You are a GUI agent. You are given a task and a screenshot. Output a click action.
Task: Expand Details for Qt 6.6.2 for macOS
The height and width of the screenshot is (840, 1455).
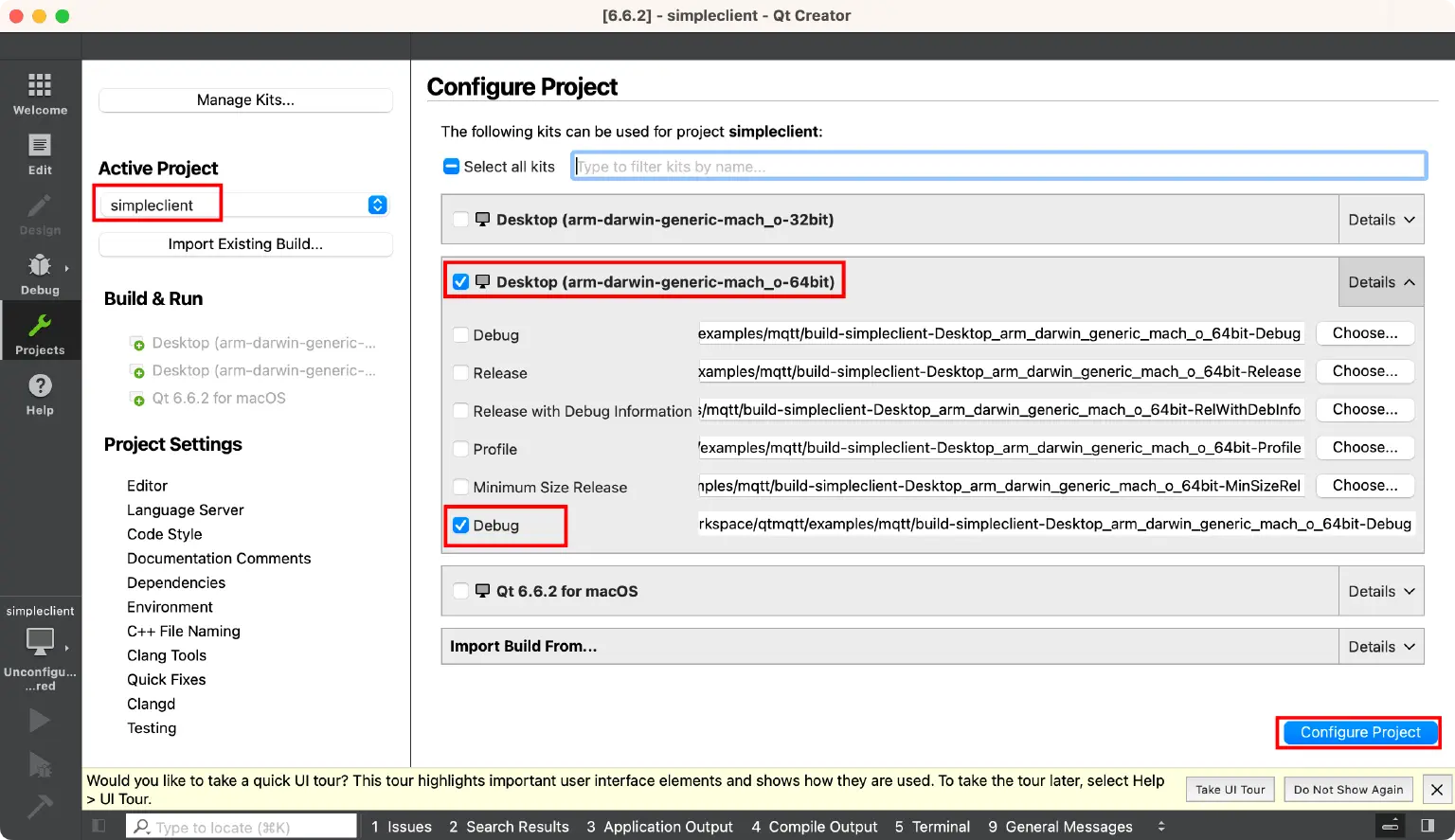pyautogui.click(x=1380, y=591)
